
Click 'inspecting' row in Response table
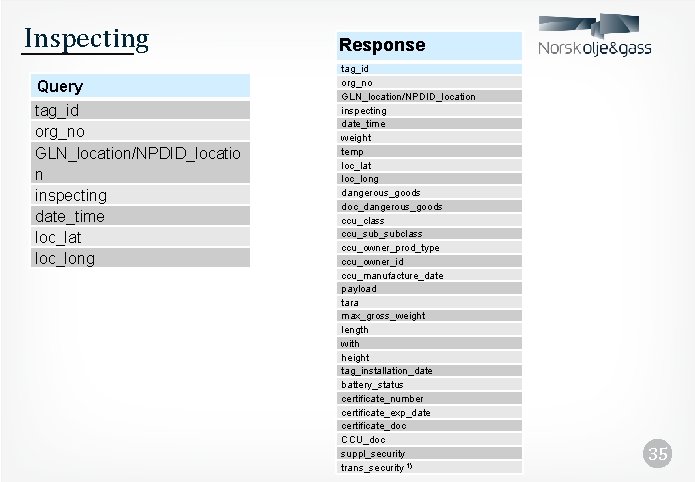pyautogui.click(x=429, y=110)
